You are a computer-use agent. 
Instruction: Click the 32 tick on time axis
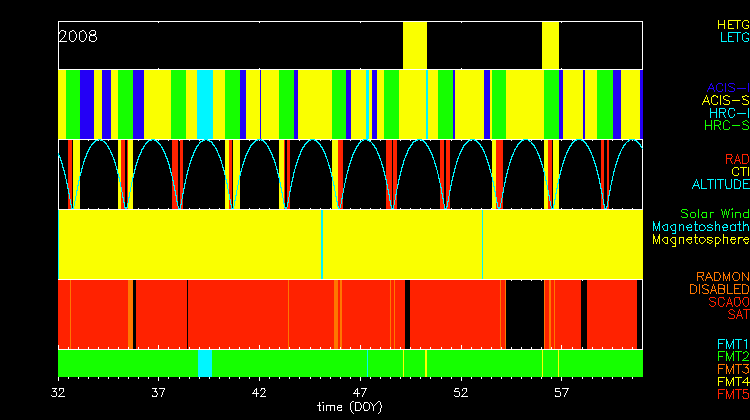[x=59, y=393]
